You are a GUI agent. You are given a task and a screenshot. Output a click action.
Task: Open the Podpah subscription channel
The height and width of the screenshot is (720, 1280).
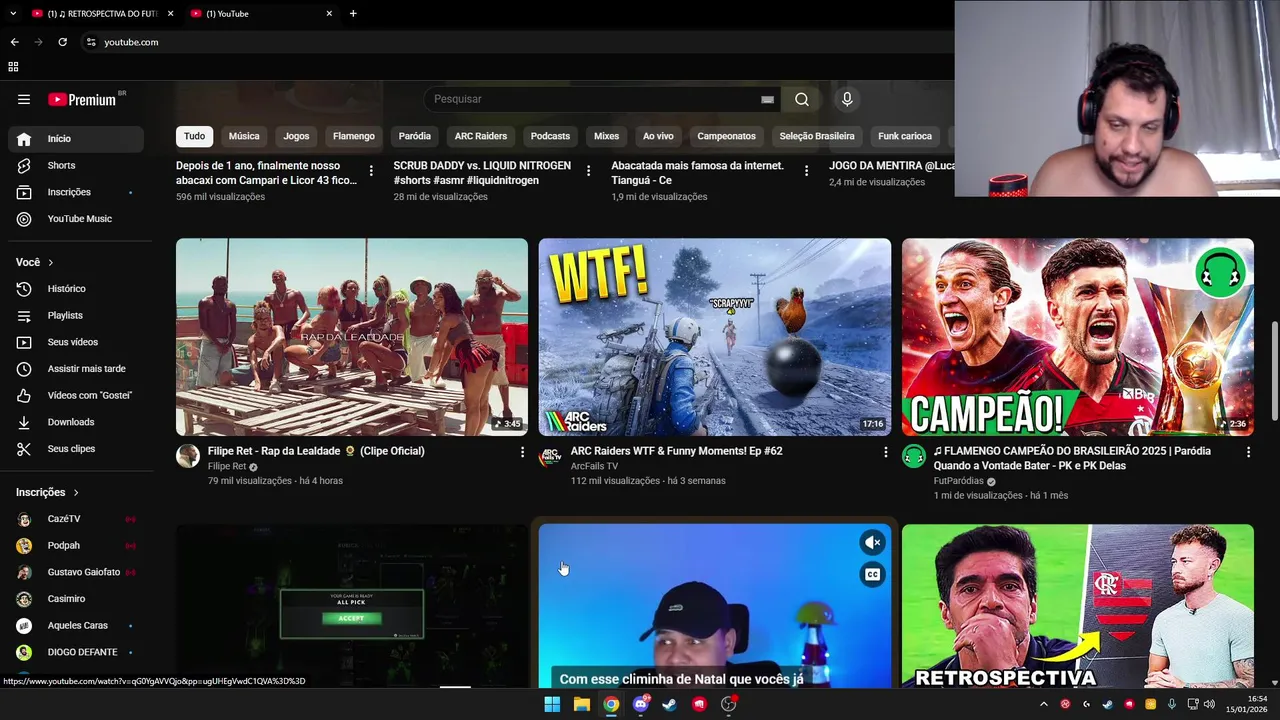76,546
